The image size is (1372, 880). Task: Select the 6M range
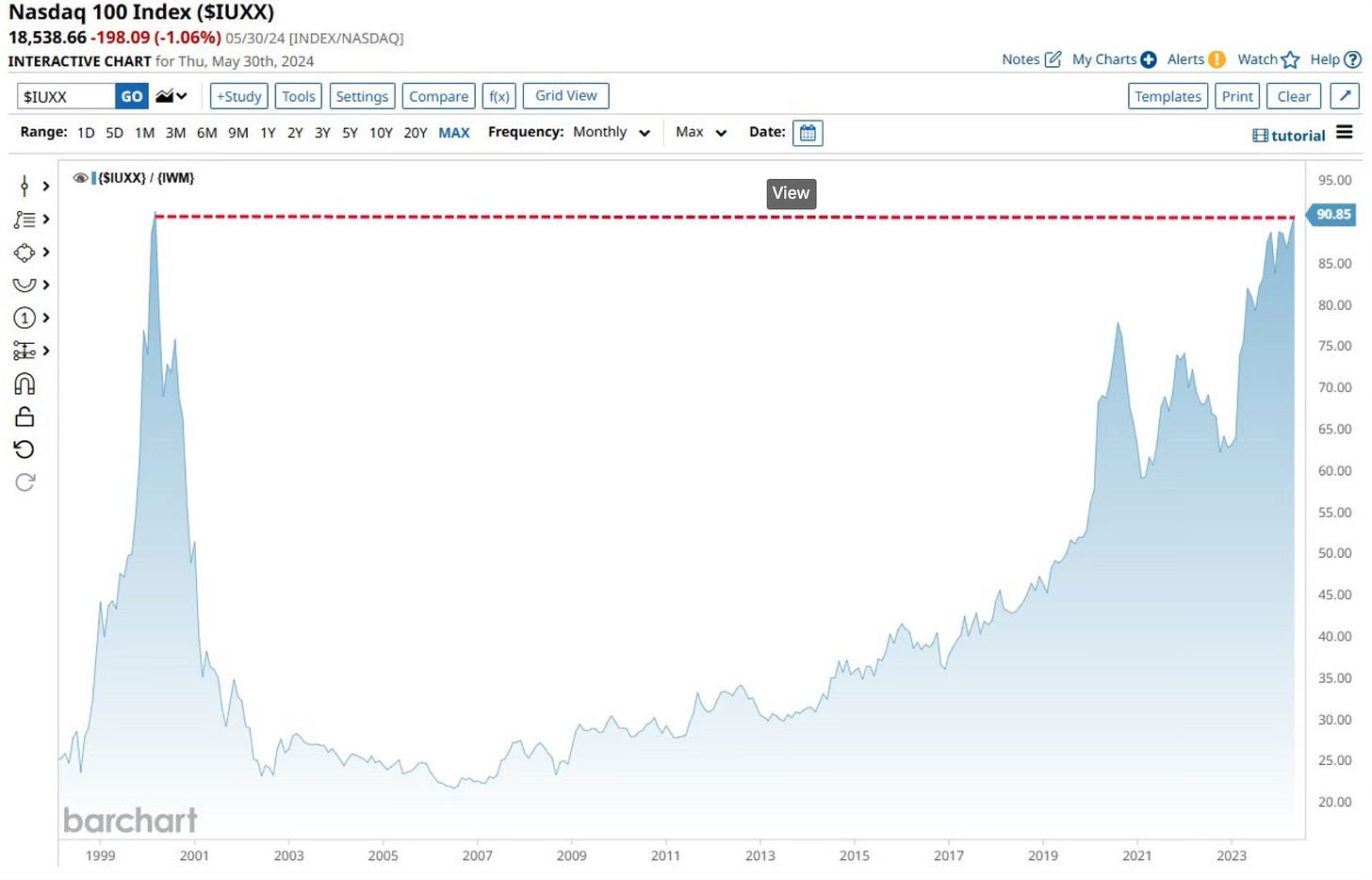[207, 133]
